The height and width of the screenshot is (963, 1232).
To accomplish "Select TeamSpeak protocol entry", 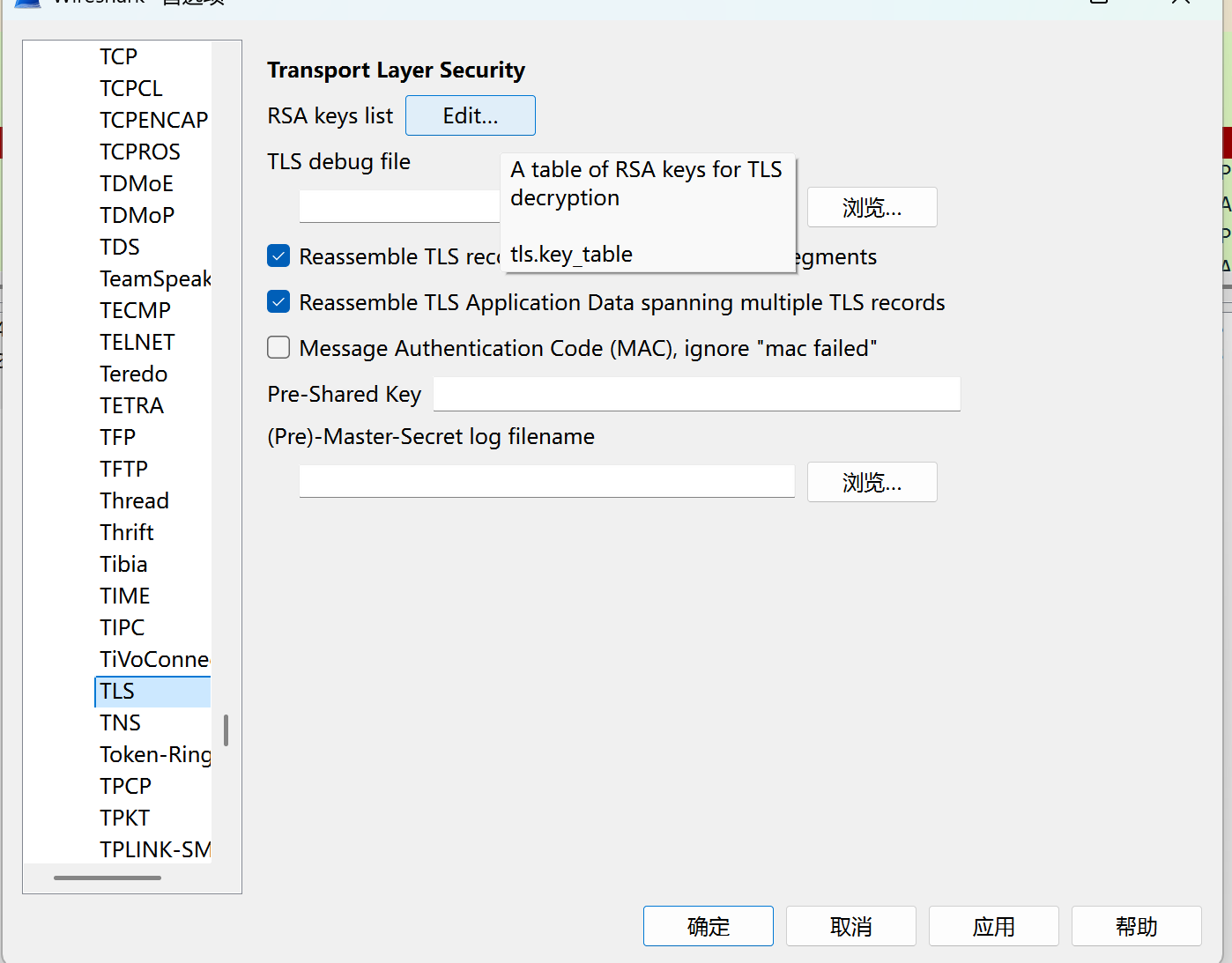I will (x=153, y=278).
